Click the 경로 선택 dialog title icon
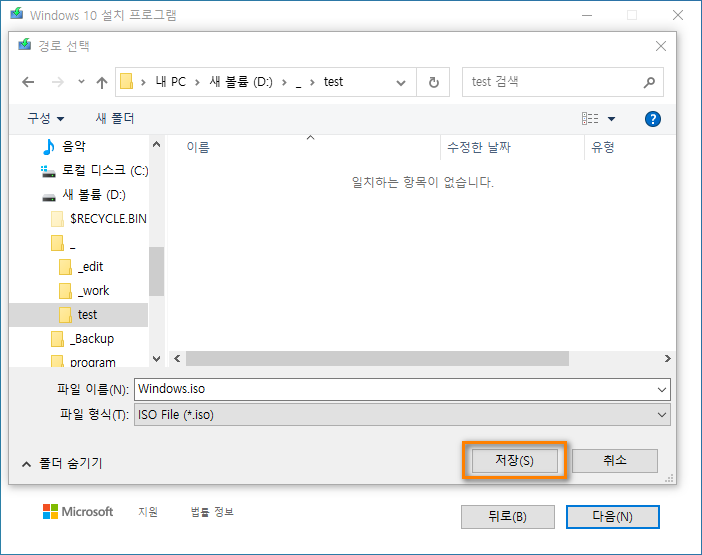Screen dimensions: 702x555 [25, 44]
